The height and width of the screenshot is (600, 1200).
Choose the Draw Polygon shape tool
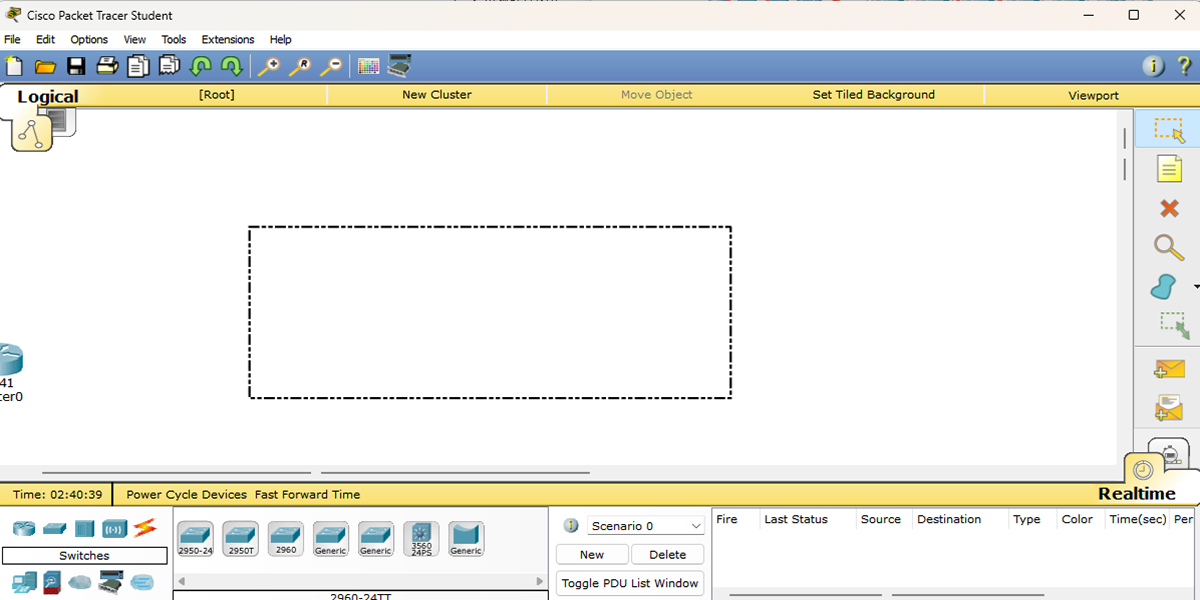(x=1165, y=287)
